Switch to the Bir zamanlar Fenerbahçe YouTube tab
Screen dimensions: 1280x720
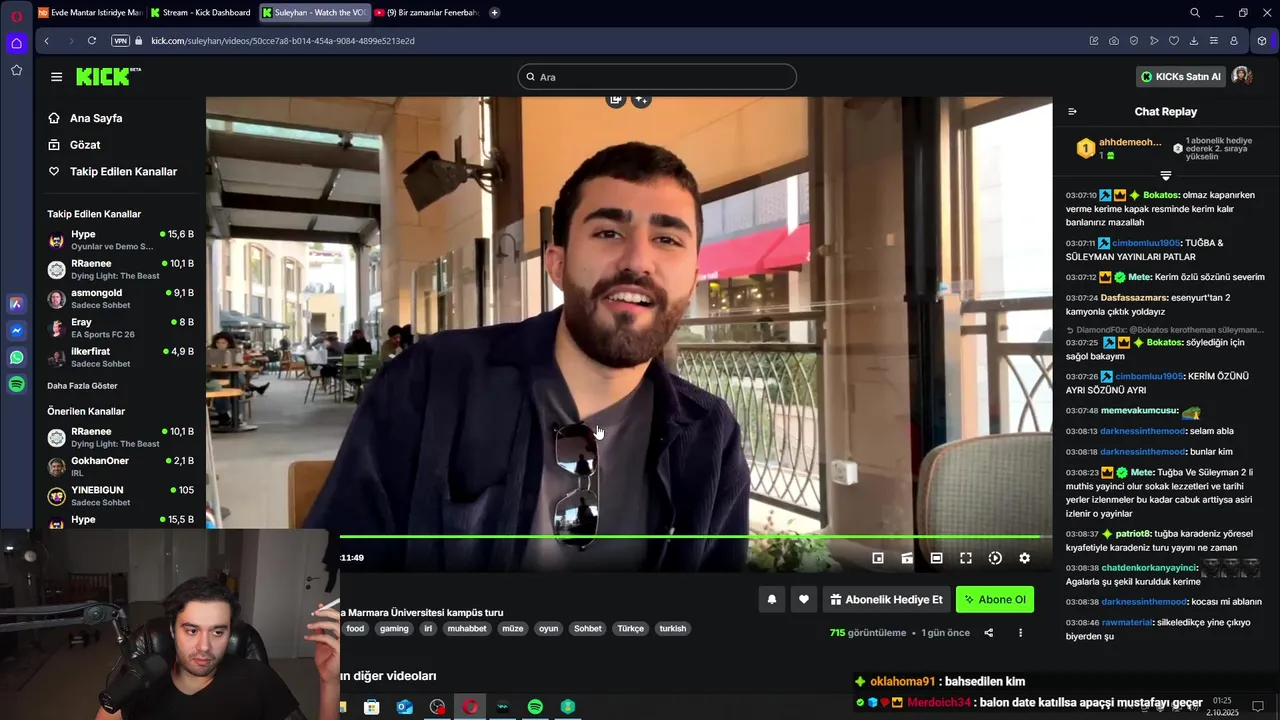click(x=427, y=13)
